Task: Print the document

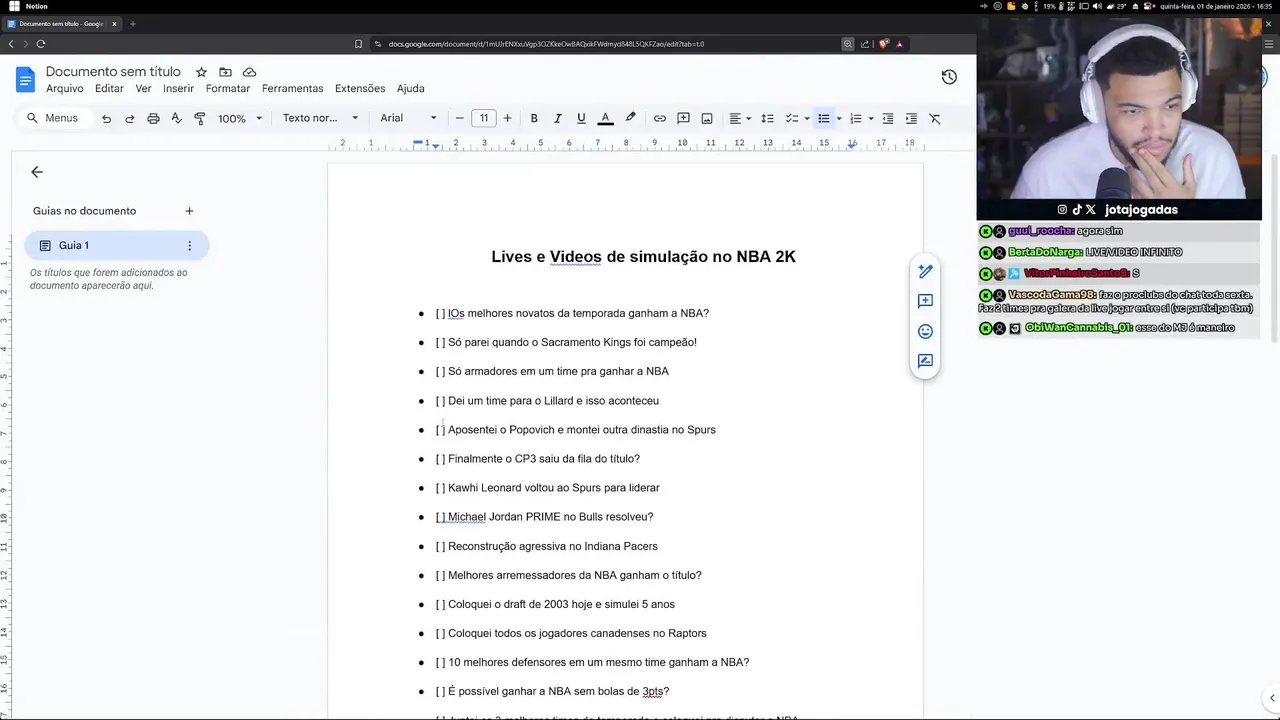Action: pyautogui.click(x=153, y=118)
